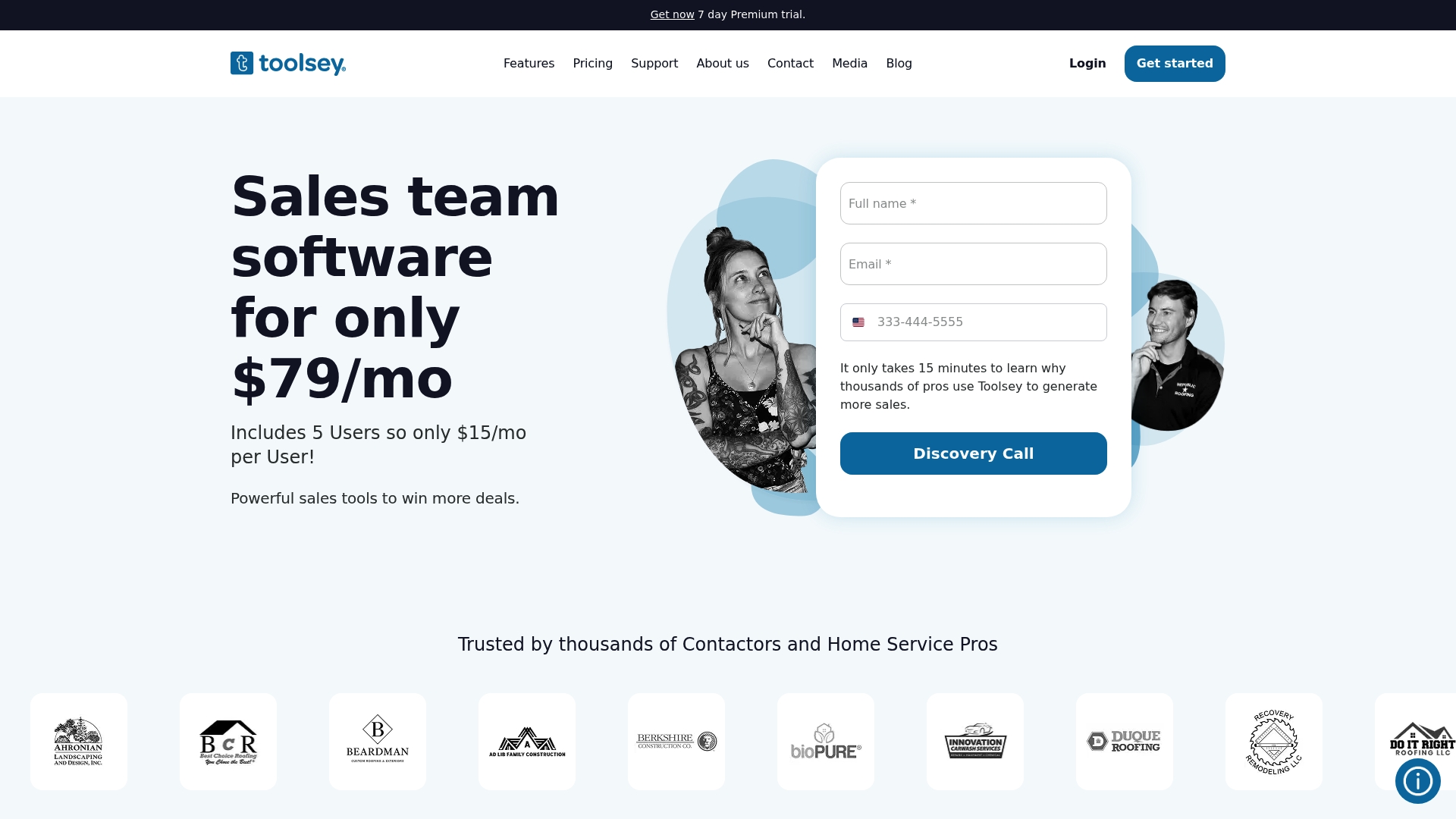Click "7 day Premium trial" banner text
This screenshot has width=1456, height=819.
coord(752,14)
